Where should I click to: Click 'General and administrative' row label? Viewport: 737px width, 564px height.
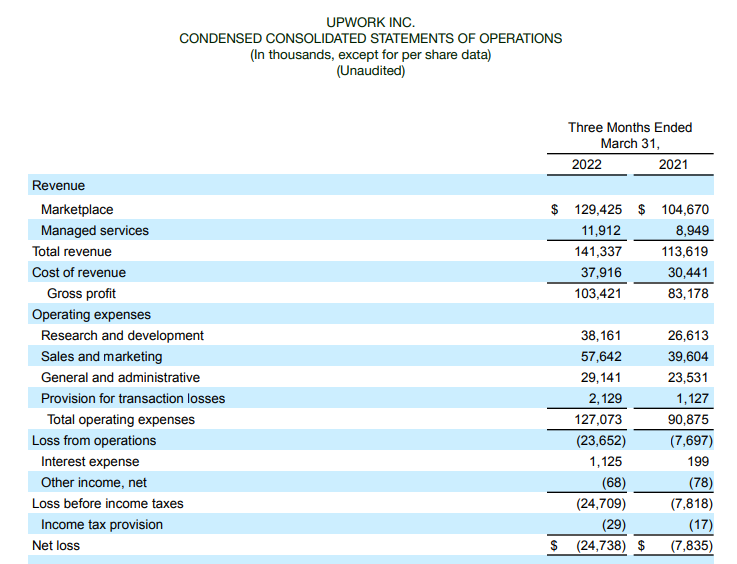point(120,377)
